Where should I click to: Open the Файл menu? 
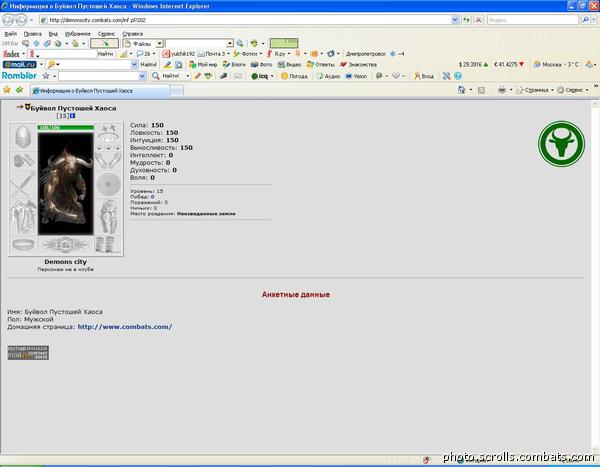pos(10,34)
